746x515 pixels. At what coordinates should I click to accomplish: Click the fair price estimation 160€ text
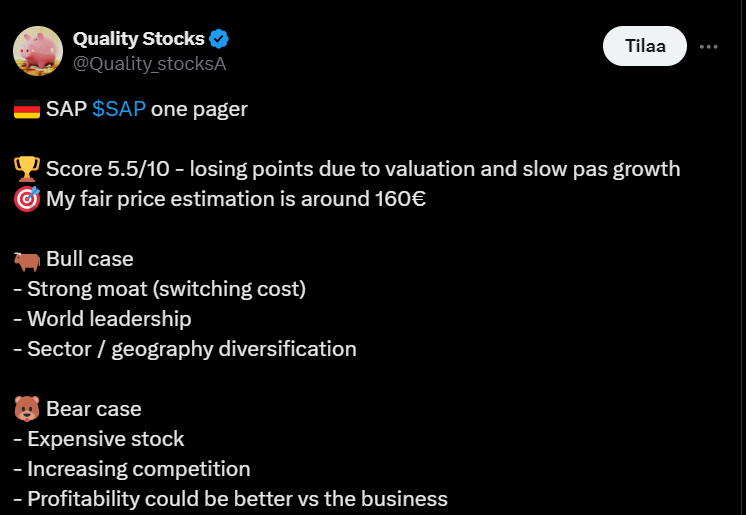point(236,198)
